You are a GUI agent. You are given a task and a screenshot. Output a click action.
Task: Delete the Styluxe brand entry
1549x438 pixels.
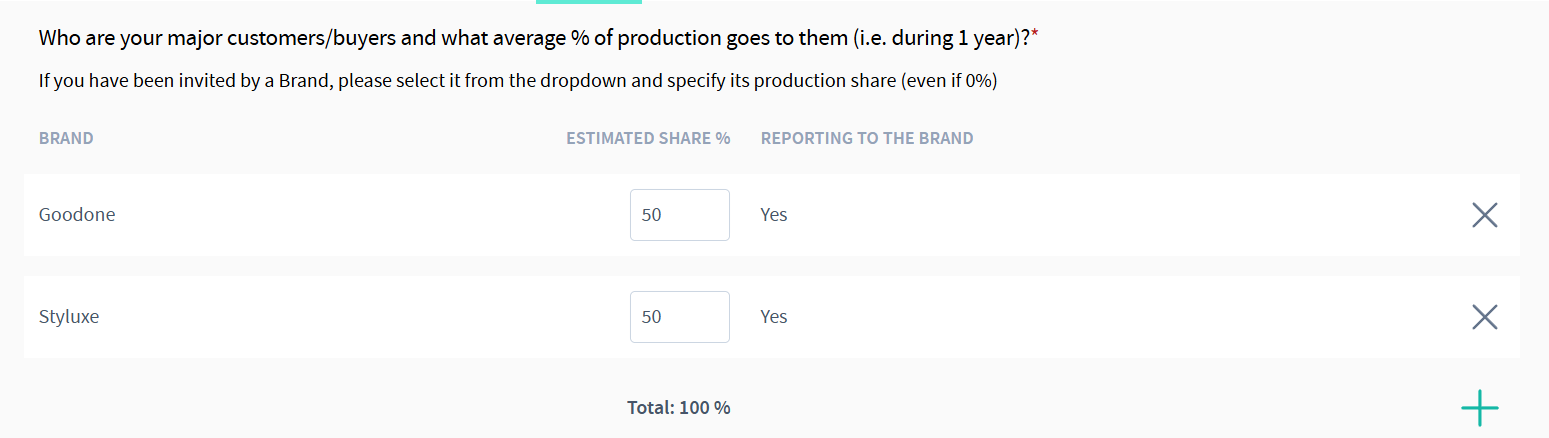coord(1484,317)
